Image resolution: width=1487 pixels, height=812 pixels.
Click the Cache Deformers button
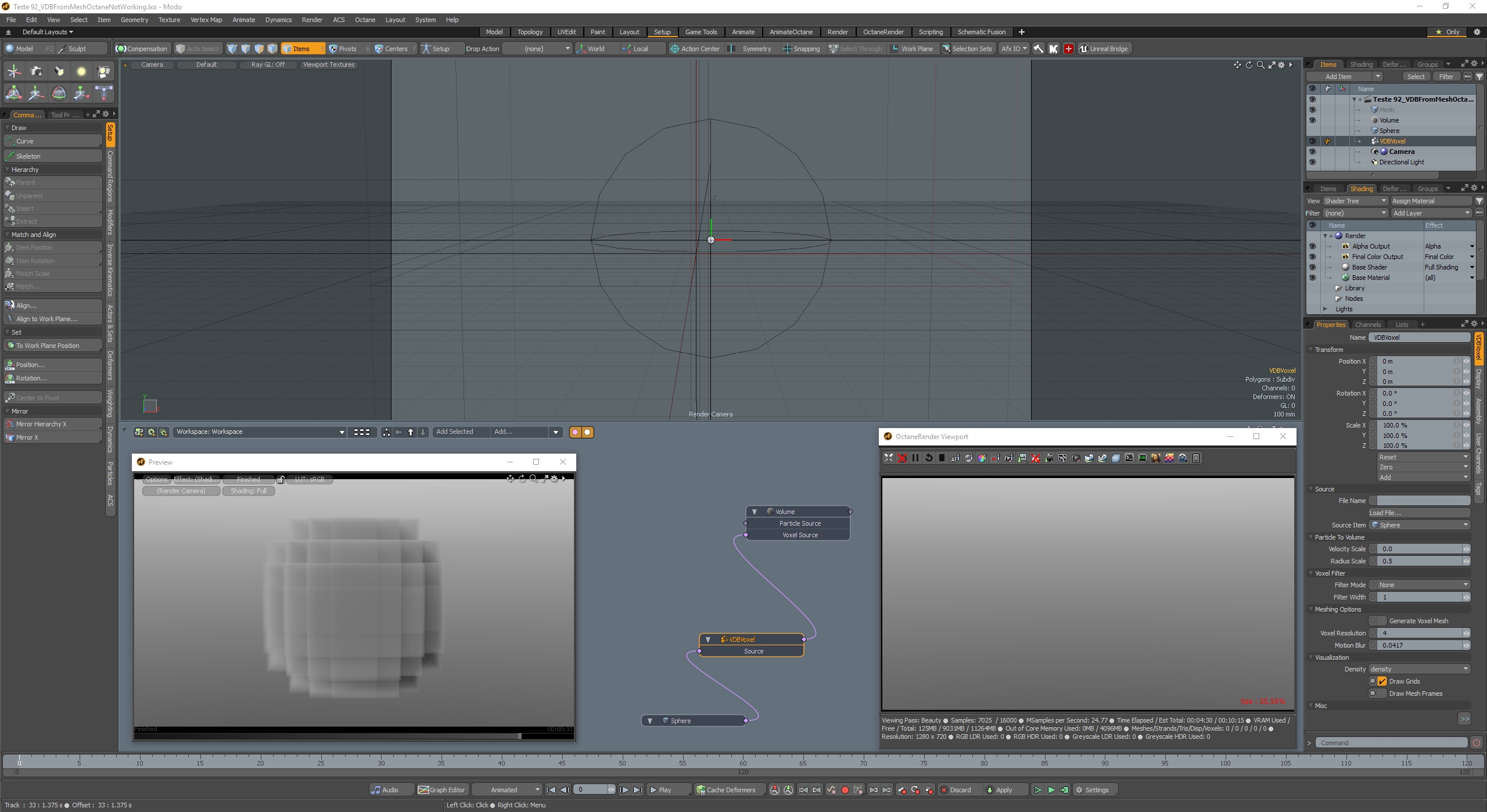(x=726, y=790)
